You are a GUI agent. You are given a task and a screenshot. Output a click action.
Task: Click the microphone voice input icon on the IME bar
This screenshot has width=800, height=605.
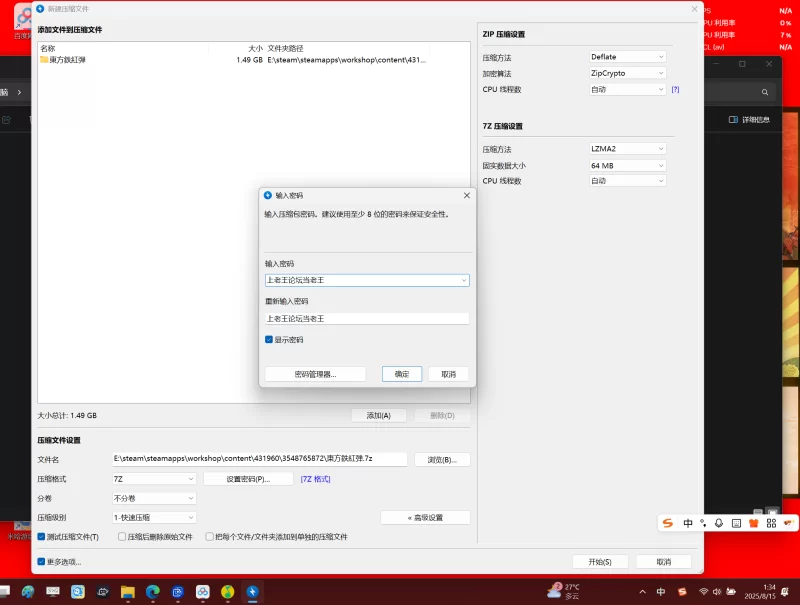(719, 523)
